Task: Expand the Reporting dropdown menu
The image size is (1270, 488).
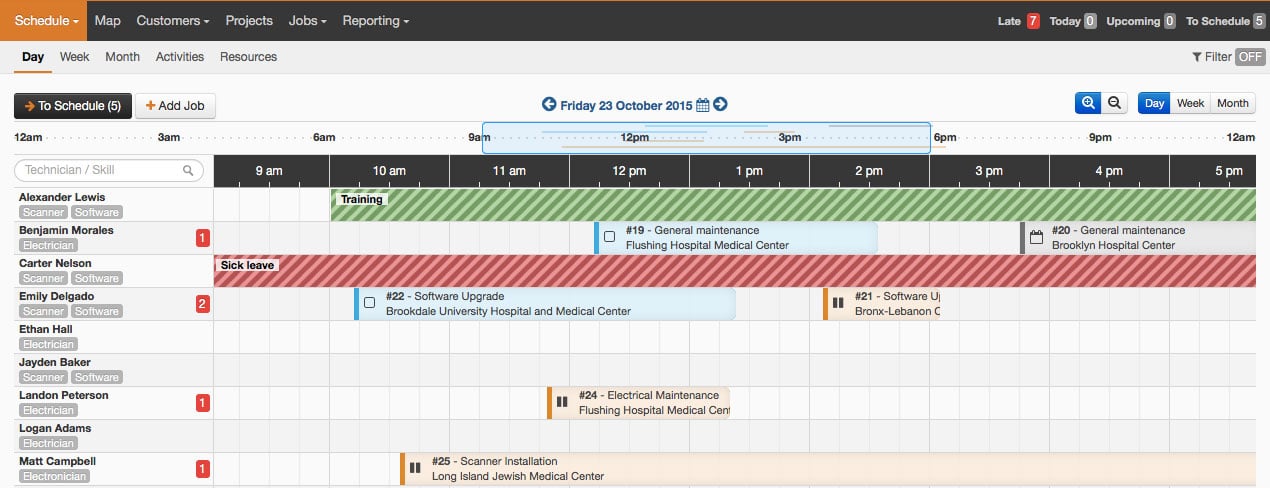Action: click(375, 20)
